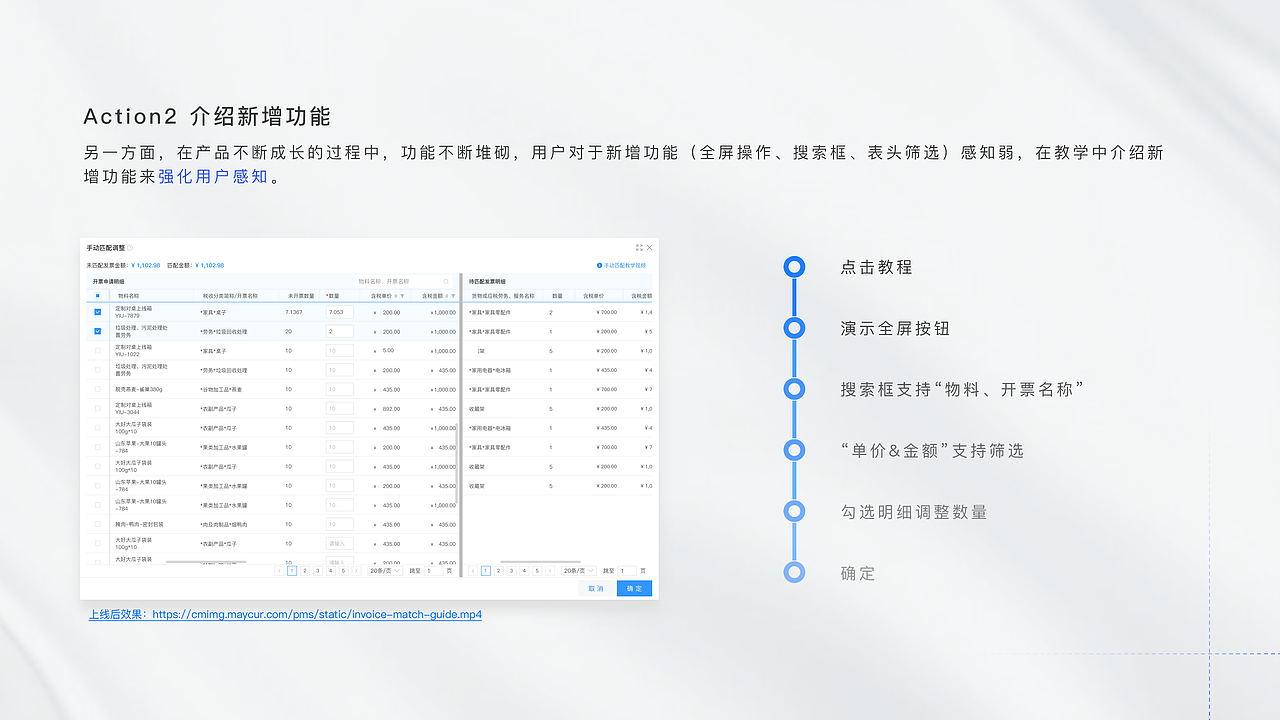Uncheck the checkbox for row YIJ-7879
Screen dimensions: 1280x720
click(x=97, y=312)
